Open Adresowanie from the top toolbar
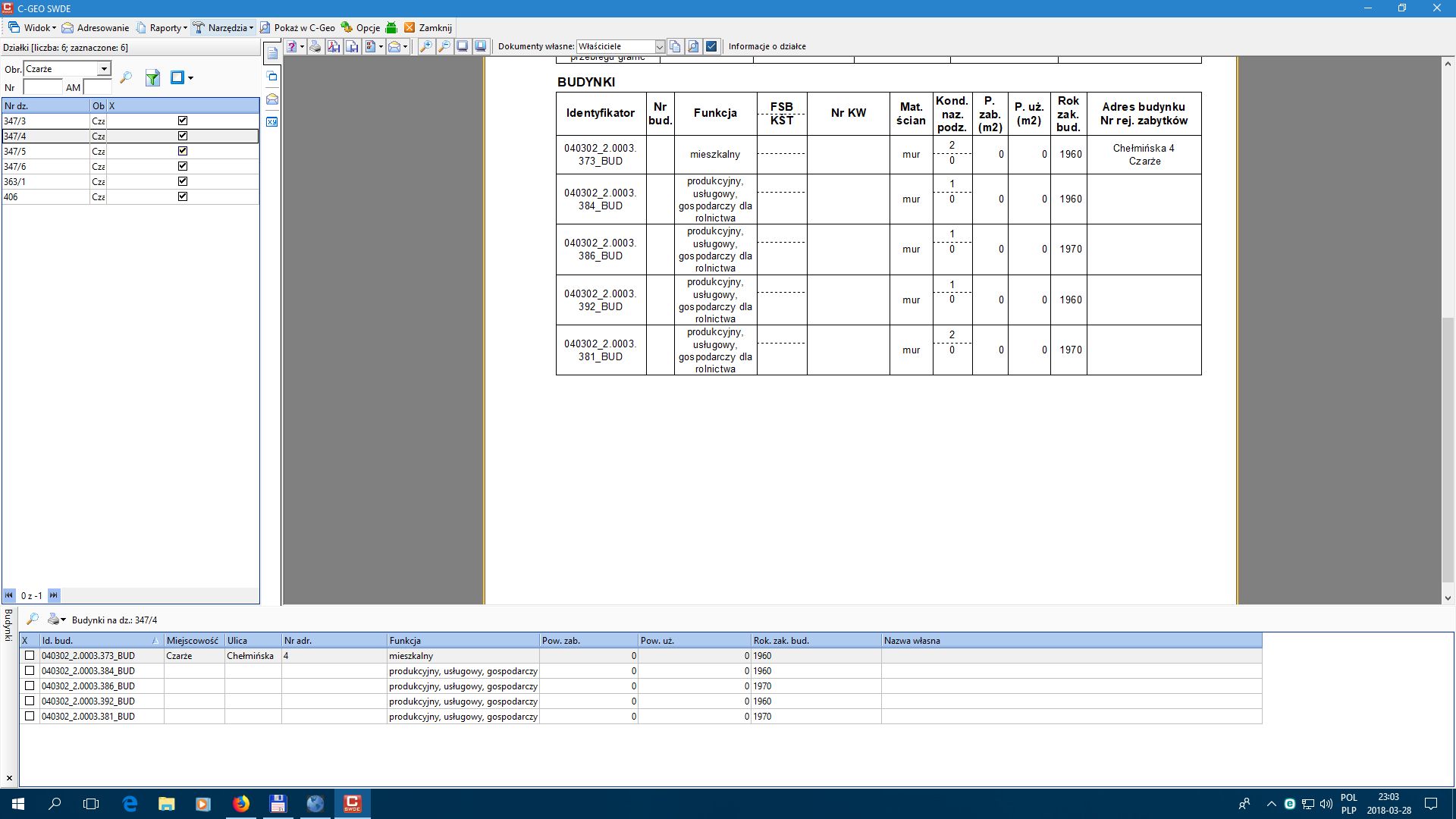This screenshot has width=1456, height=819. 96,27
